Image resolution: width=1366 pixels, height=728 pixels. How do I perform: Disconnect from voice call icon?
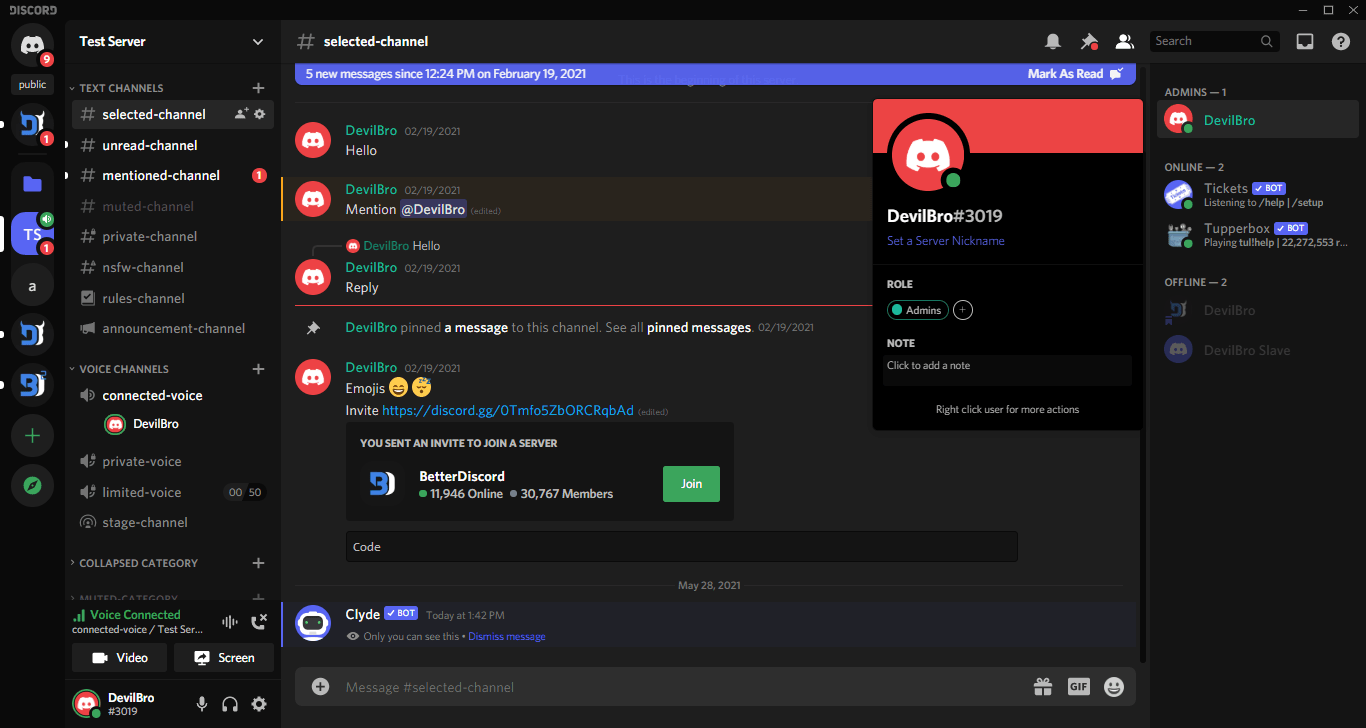[x=259, y=622]
